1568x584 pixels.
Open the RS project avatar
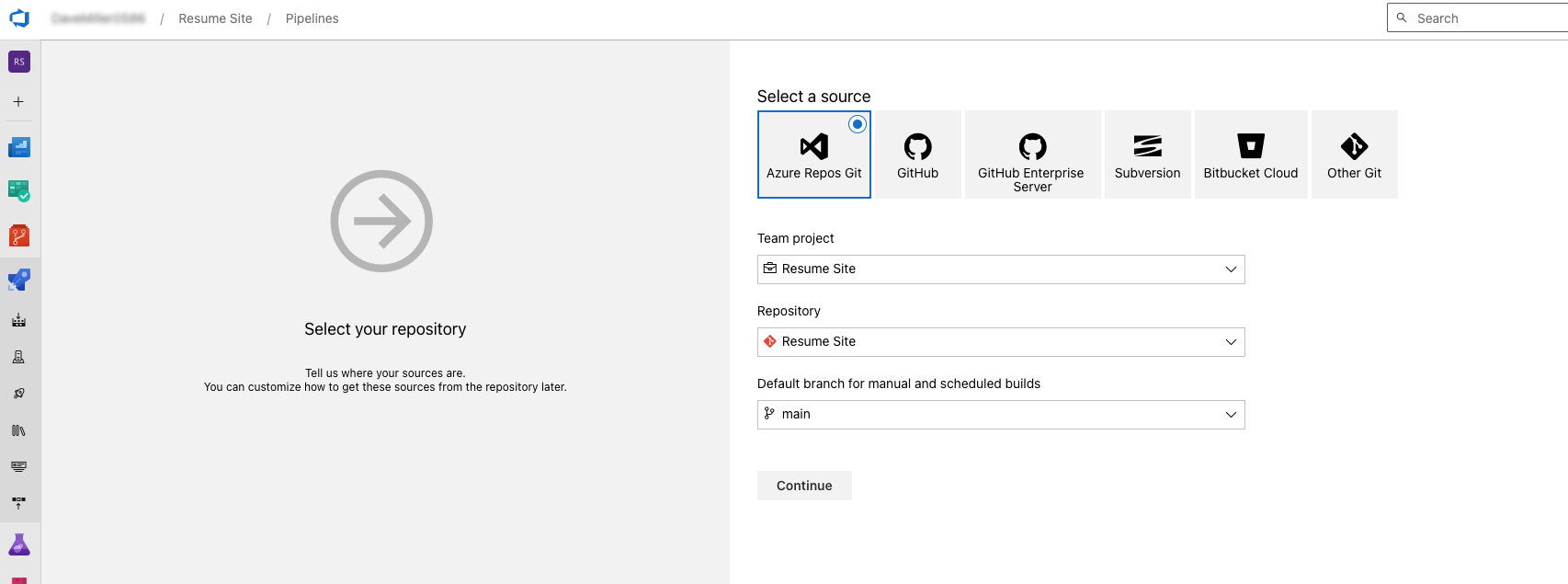19,62
